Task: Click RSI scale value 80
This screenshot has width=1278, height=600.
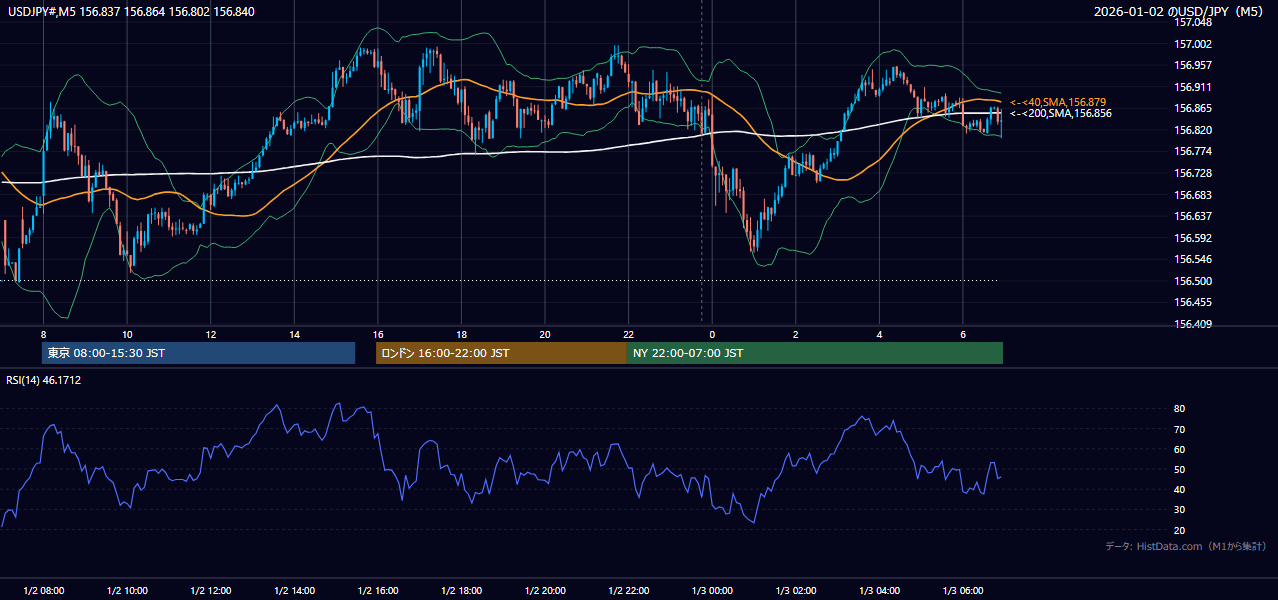Action: tap(1180, 409)
